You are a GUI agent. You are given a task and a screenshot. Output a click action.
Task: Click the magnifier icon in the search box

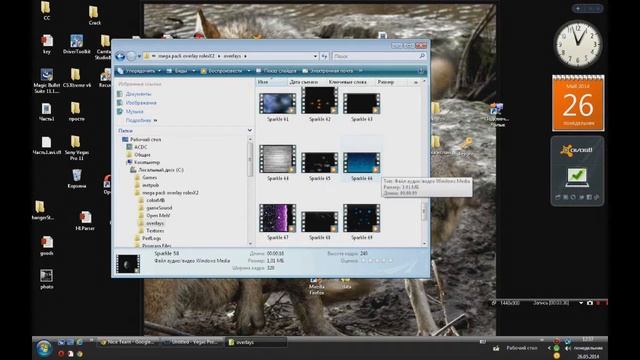coord(422,56)
